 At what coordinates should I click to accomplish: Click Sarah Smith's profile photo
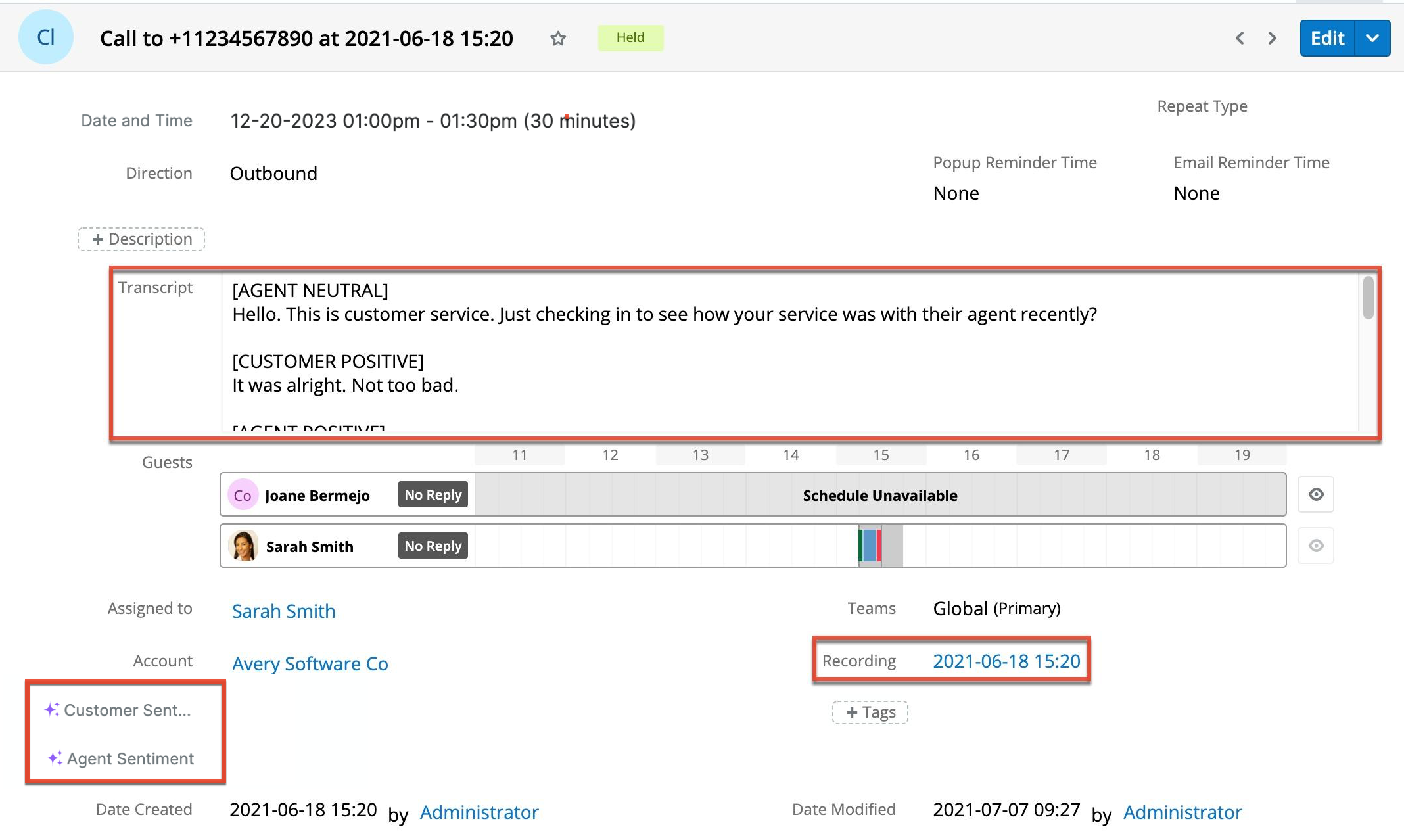click(x=243, y=546)
